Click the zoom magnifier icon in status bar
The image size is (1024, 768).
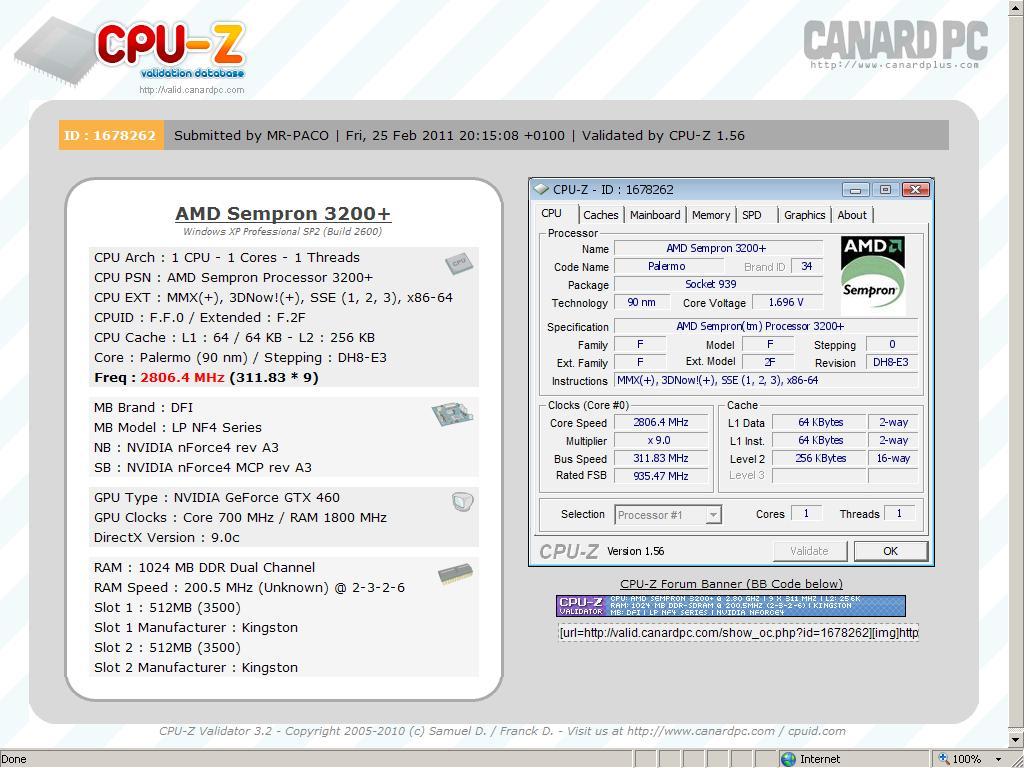[943, 759]
